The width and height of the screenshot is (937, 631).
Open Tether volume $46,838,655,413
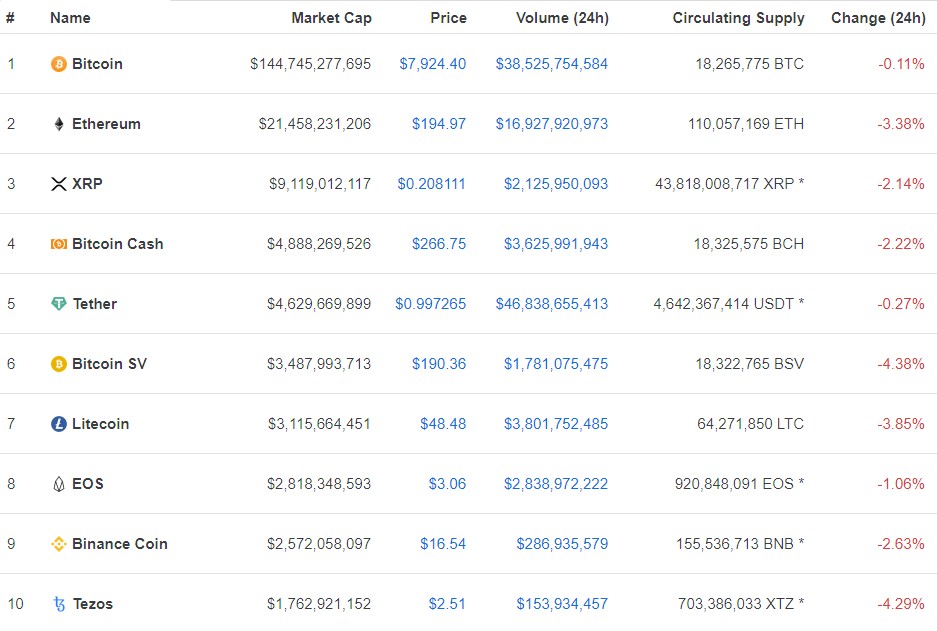(x=552, y=304)
